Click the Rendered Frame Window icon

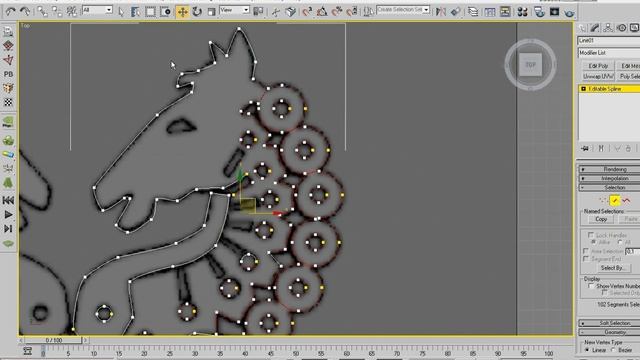(x=554, y=12)
